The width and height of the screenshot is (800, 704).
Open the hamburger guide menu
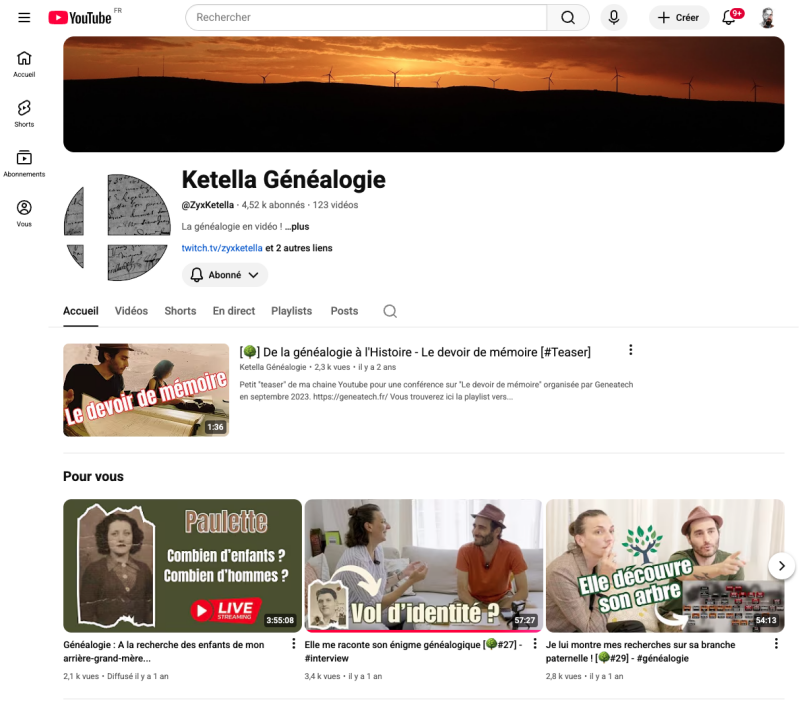point(24,17)
